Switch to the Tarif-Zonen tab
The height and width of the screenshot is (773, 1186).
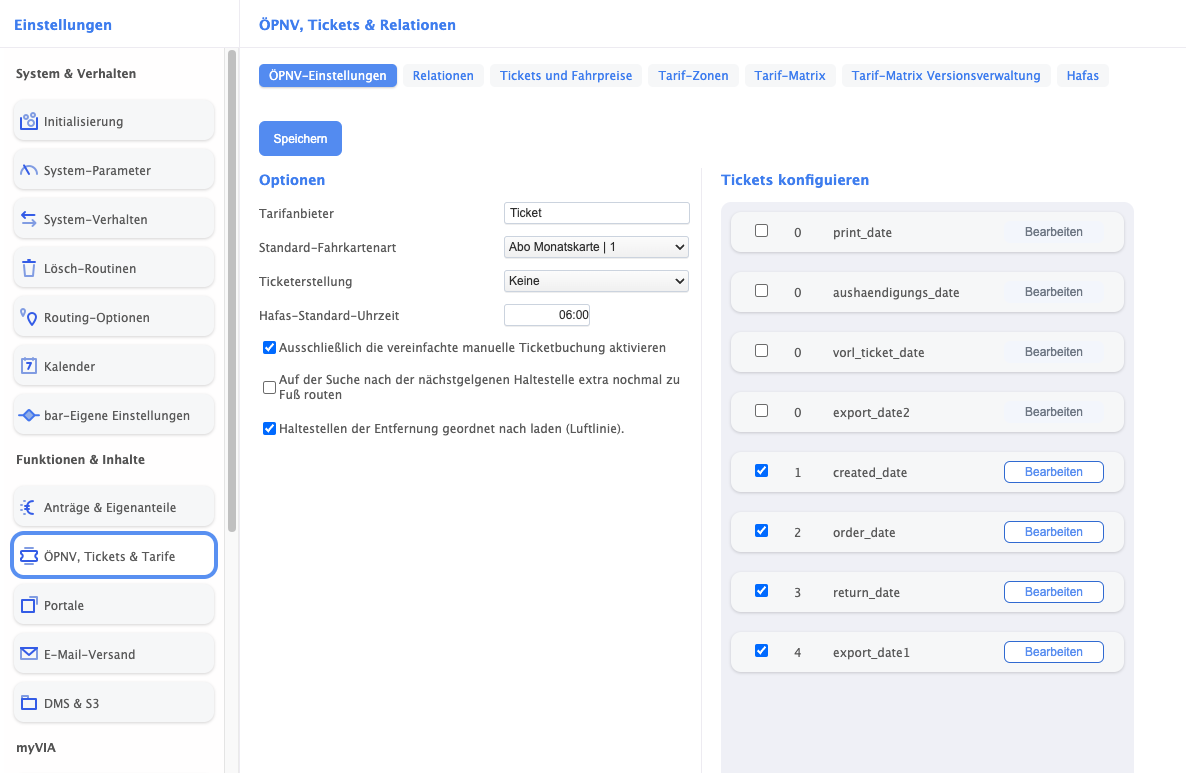pos(693,76)
